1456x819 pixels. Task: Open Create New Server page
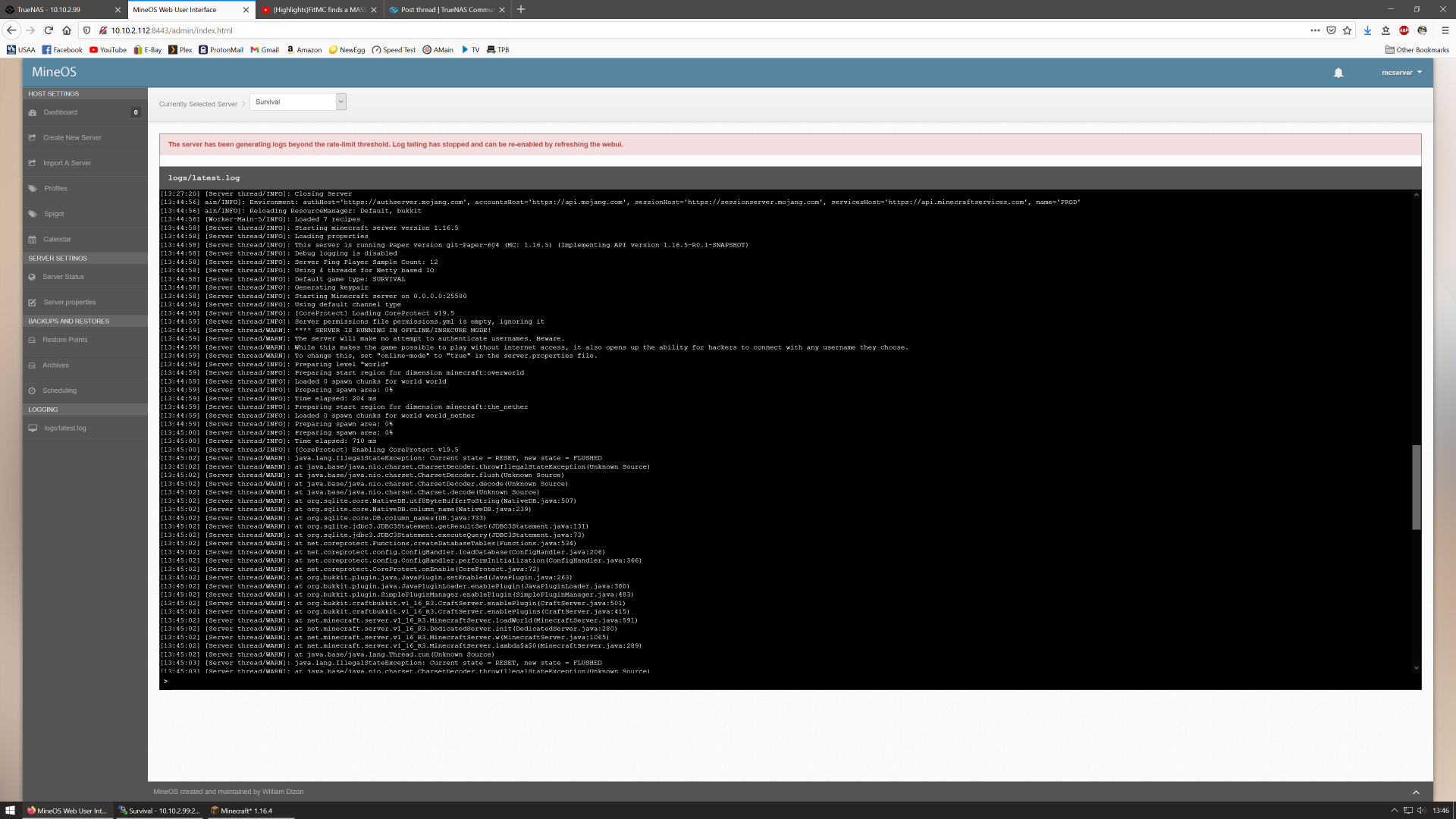coord(72,138)
